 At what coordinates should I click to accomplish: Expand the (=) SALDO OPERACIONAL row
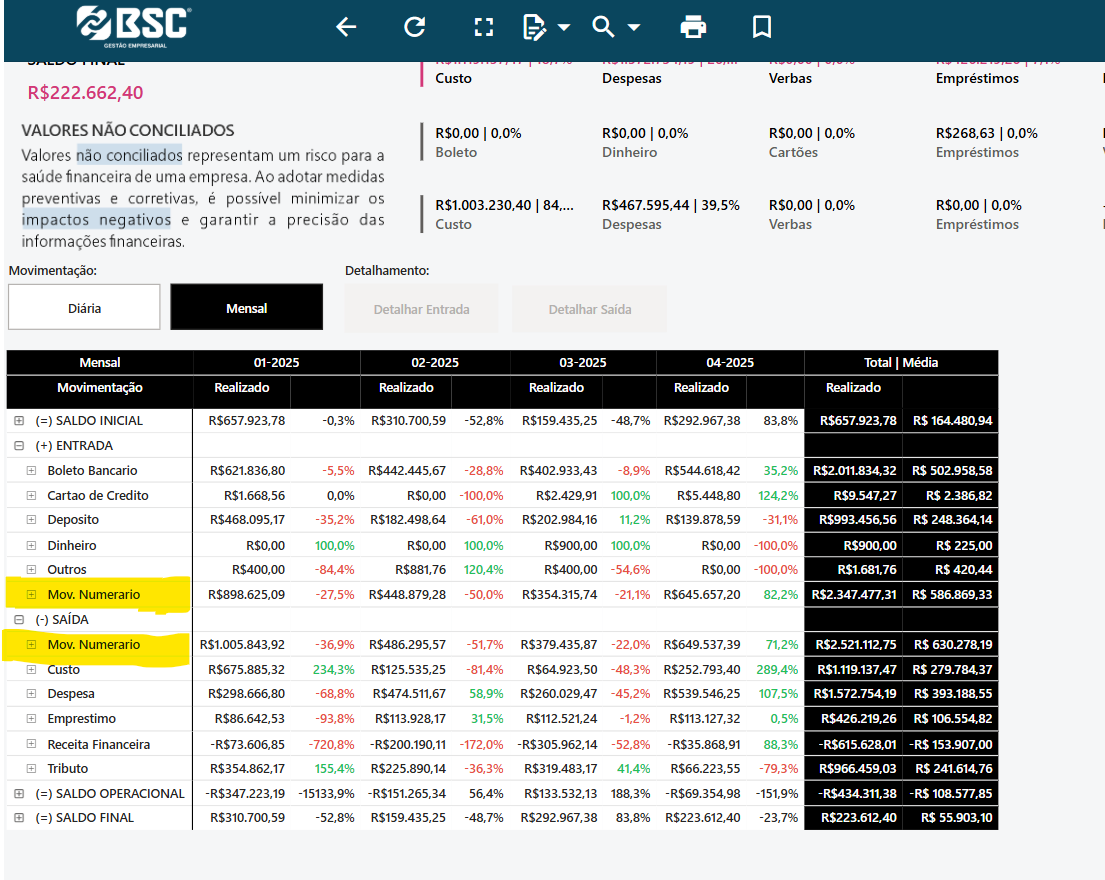pos(19,794)
